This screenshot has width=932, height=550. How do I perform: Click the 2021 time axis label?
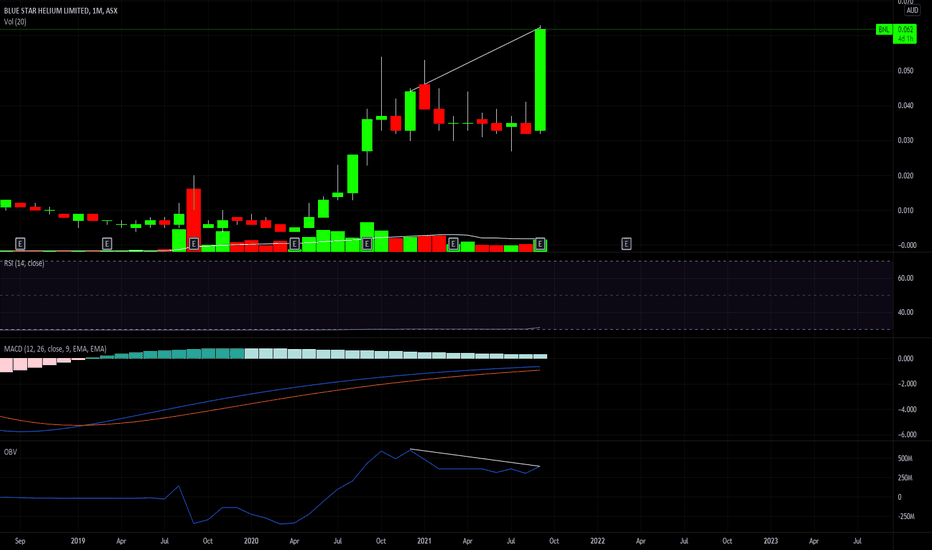click(x=424, y=541)
